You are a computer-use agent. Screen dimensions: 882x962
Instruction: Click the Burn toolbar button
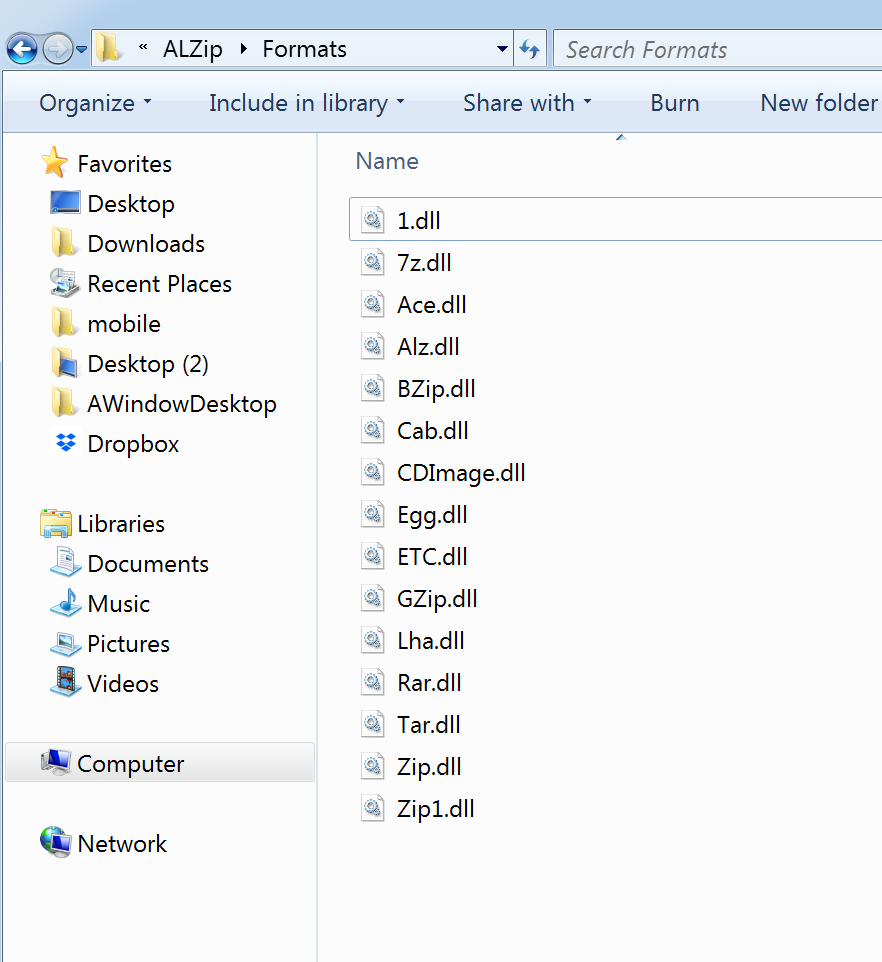tap(675, 103)
